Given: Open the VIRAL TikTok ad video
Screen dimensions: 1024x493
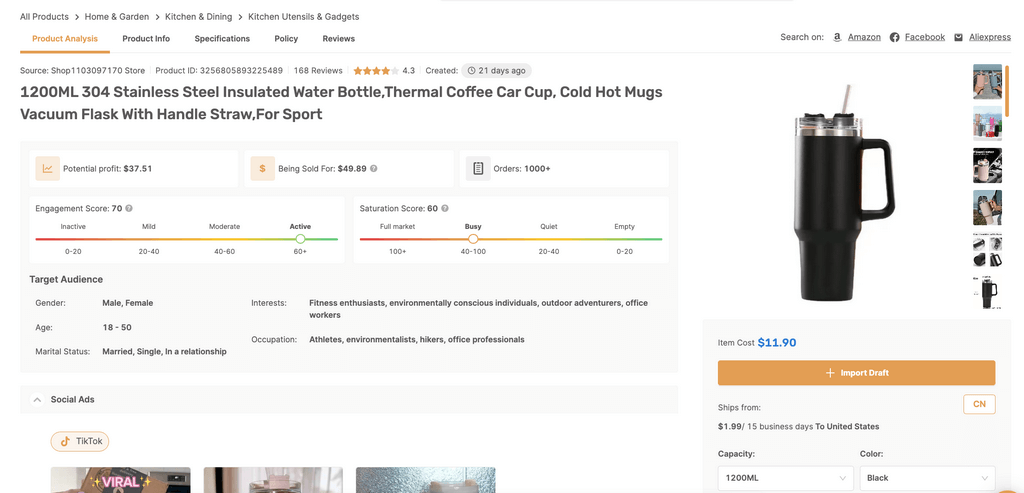Looking at the screenshot, I should pyautogui.click(x=121, y=480).
